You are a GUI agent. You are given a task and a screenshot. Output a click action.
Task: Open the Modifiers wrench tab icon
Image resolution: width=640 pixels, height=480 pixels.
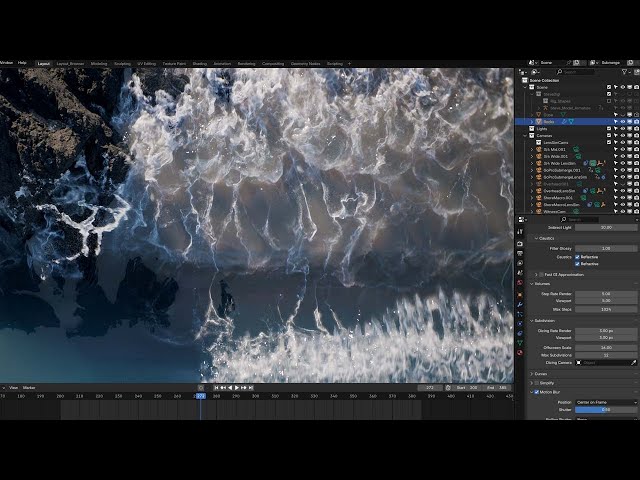pyautogui.click(x=520, y=304)
